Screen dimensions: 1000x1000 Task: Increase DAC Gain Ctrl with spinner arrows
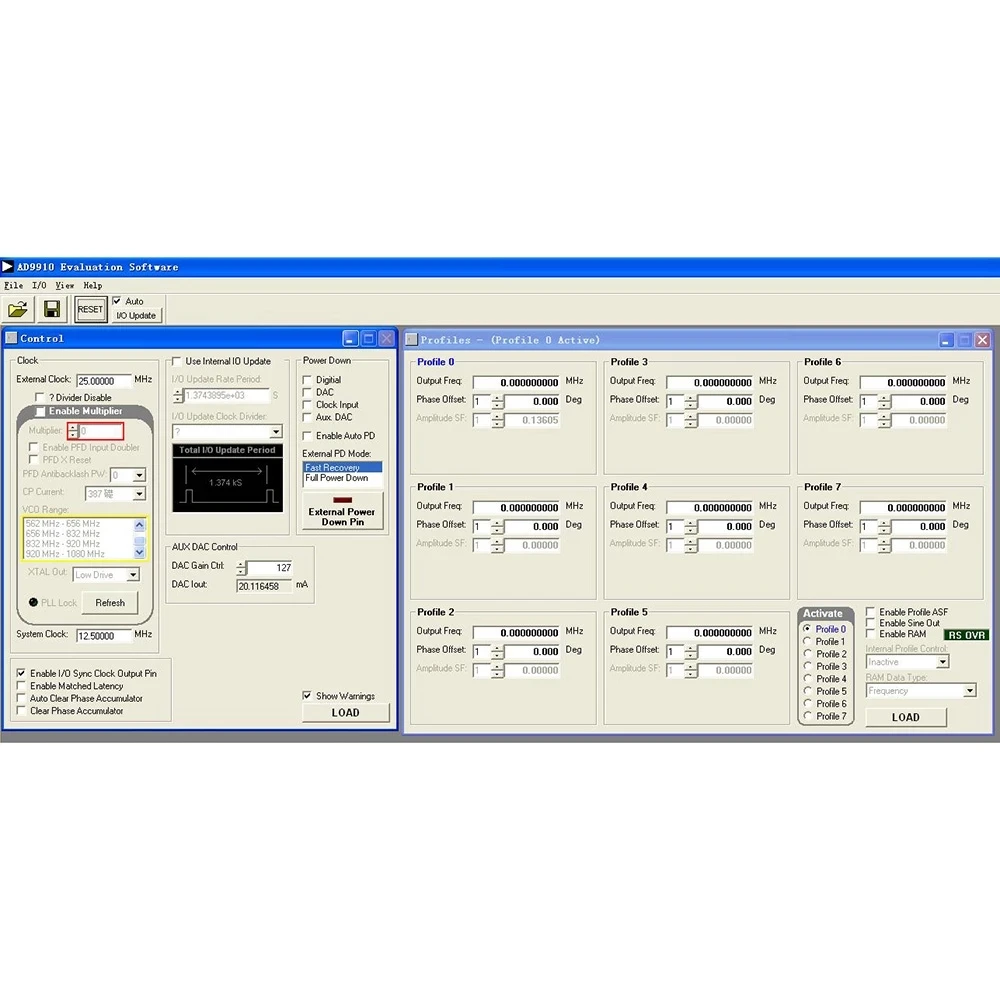coord(241,564)
